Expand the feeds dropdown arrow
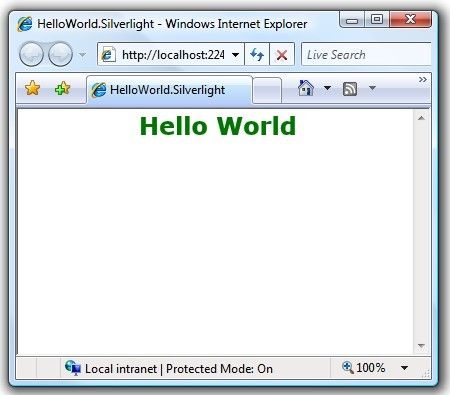 (x=372, y=88)
